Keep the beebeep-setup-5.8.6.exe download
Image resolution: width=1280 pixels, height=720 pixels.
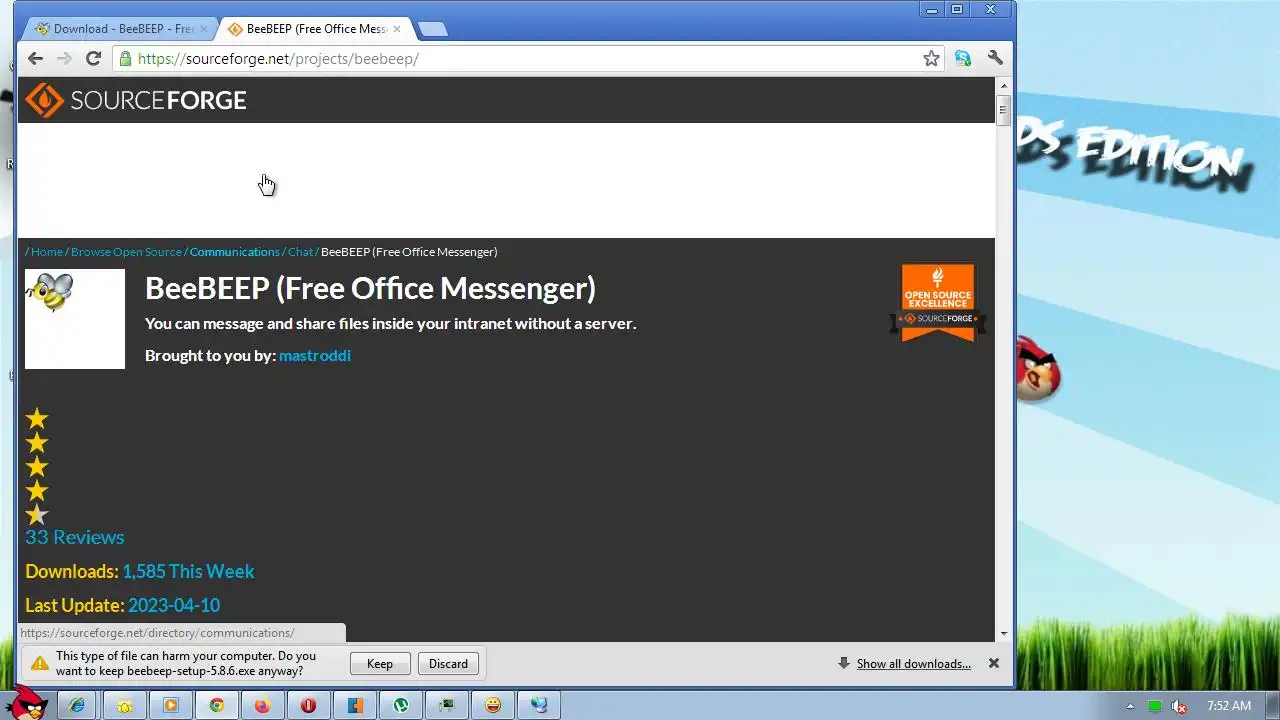pos(380,664)
